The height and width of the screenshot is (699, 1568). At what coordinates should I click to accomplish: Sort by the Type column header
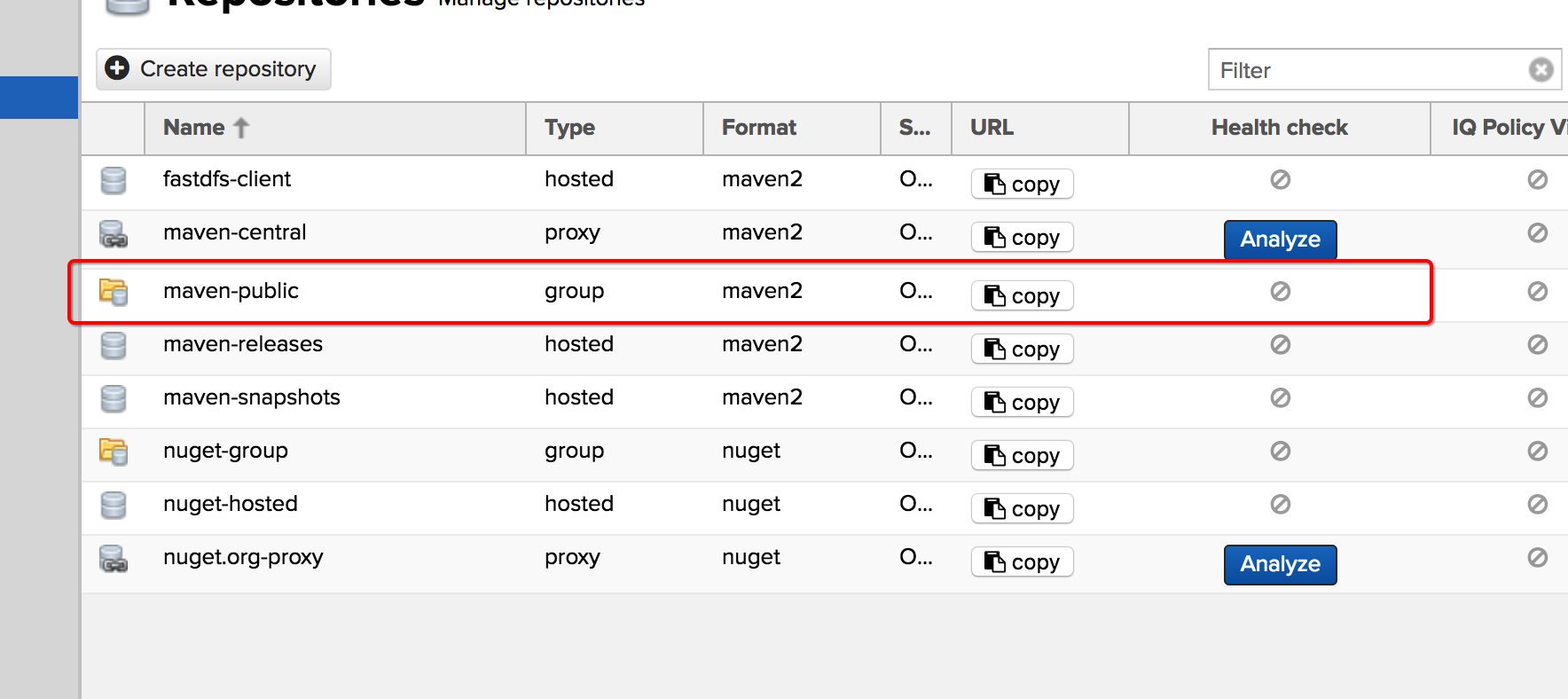pyautogui.click(x=569, y=128)
